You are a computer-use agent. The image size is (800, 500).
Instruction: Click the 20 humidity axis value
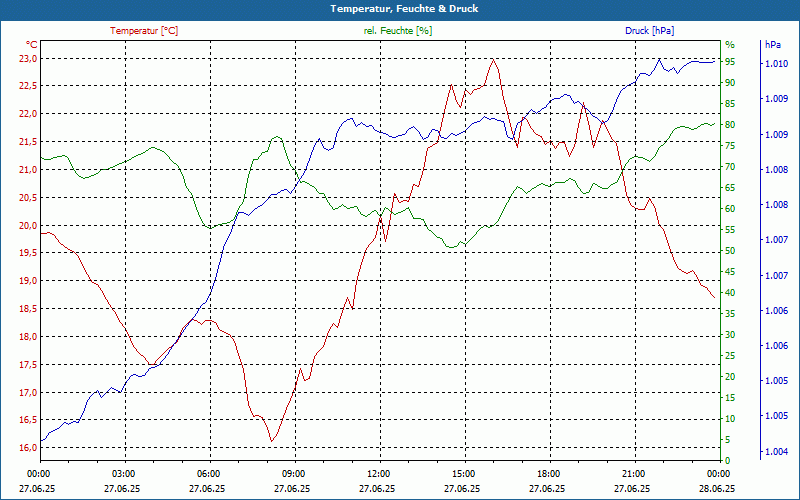[730, 377]
